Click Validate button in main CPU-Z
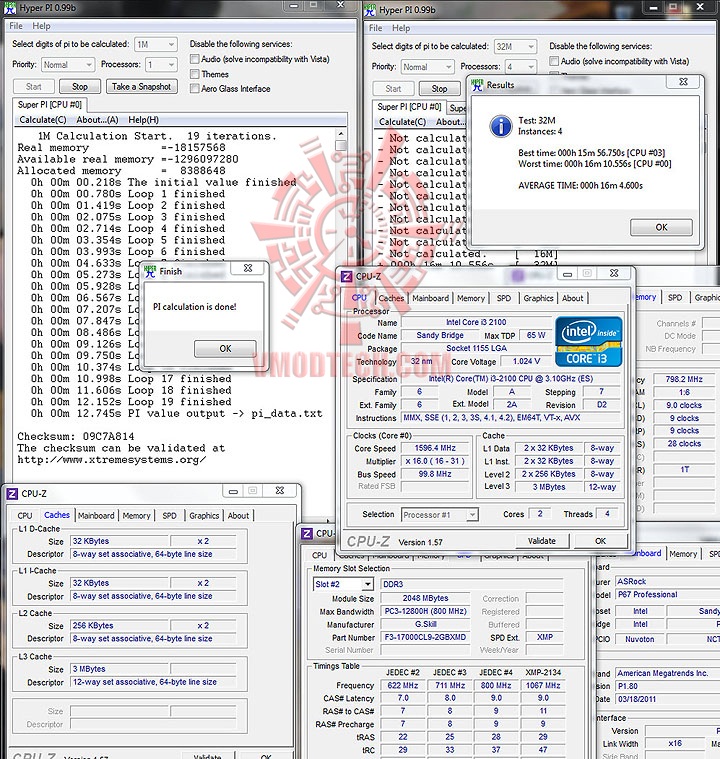Screen dimensions: 720x759 click(x=541, y=541)
